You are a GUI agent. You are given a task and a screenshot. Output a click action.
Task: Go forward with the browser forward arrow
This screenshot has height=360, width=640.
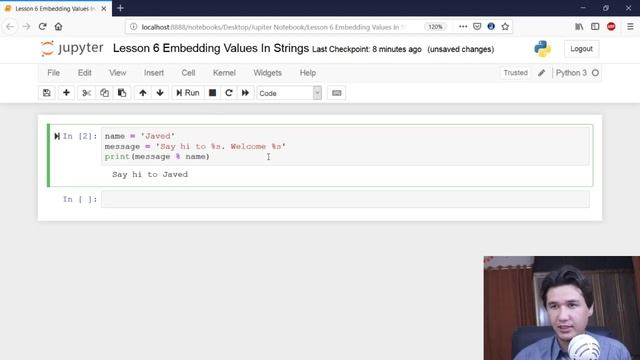pyautogui.click(x=26, y=27)
